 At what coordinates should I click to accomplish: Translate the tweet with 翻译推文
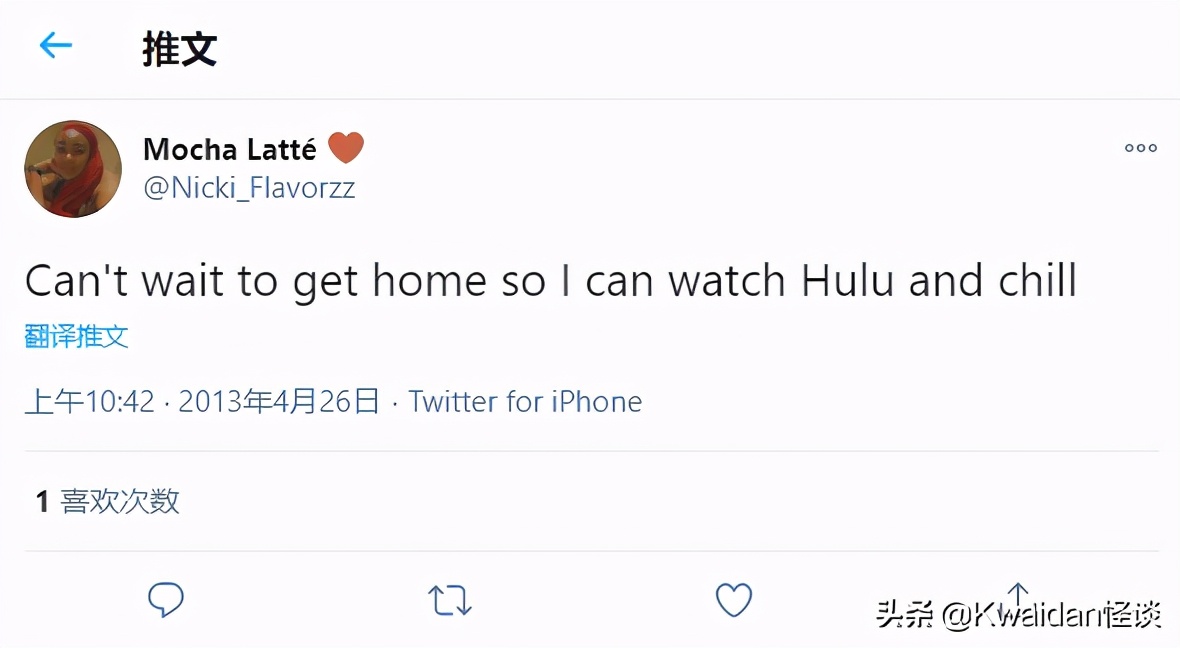tap(75, 336)
